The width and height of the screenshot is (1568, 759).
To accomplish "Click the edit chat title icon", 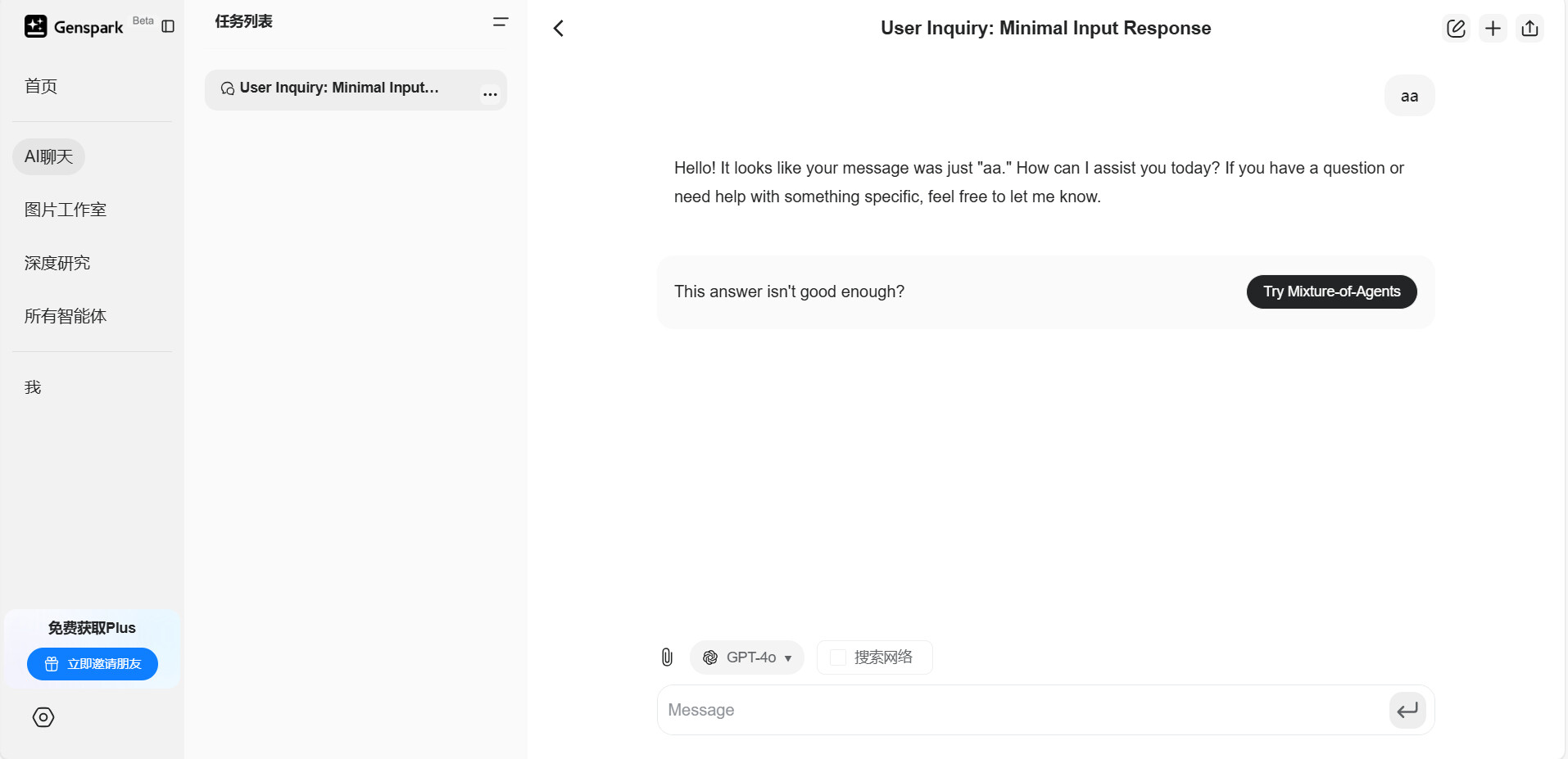I will coord(1456,29).
